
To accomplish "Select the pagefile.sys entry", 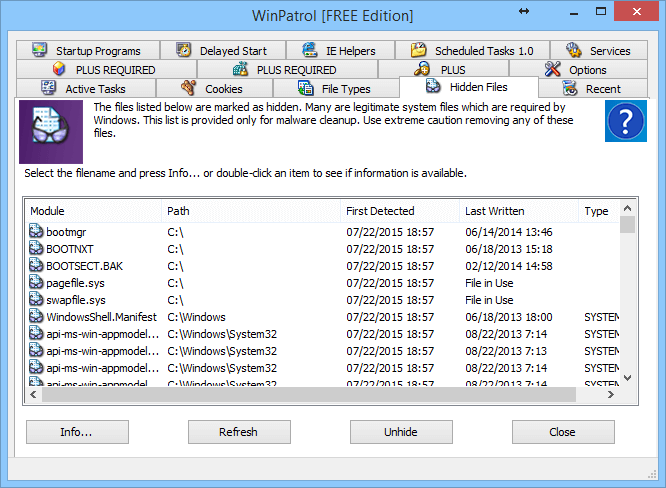I will pos(323,283).
